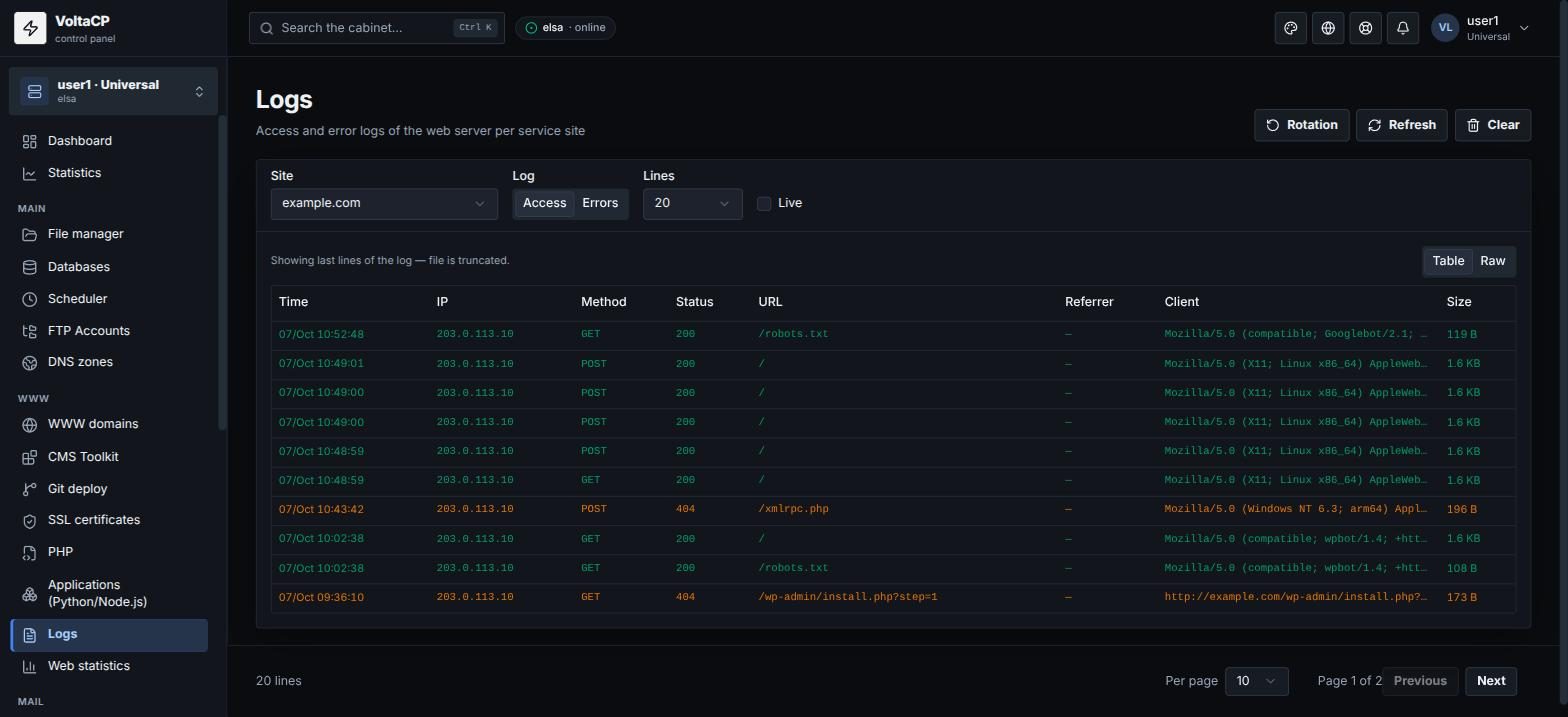Viewport: 1568px width, 717px height.
Task: Click the Clear logs button
Action: click(1492, 125)
